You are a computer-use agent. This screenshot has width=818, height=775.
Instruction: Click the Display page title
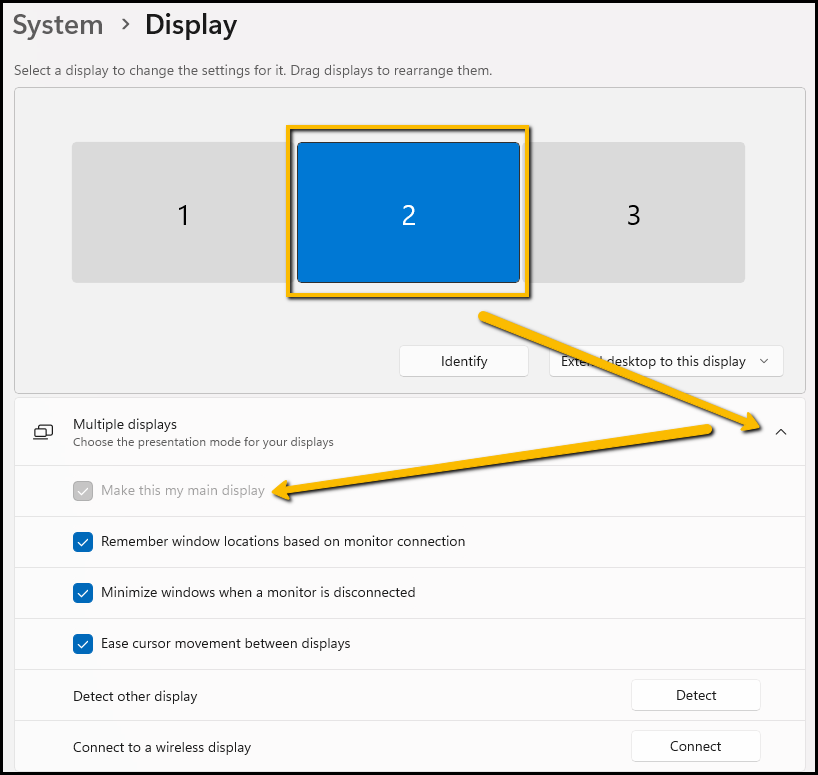[x=191, y=25]
